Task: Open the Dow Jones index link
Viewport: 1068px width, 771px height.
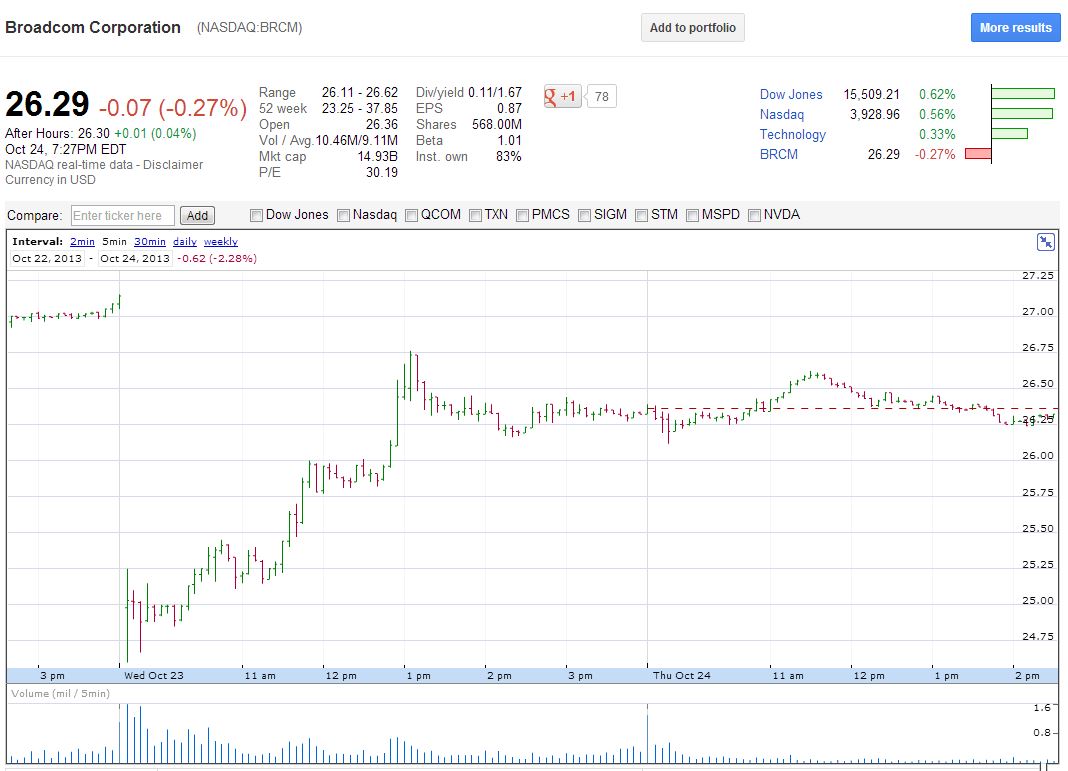Action: [x=791, y=95]
